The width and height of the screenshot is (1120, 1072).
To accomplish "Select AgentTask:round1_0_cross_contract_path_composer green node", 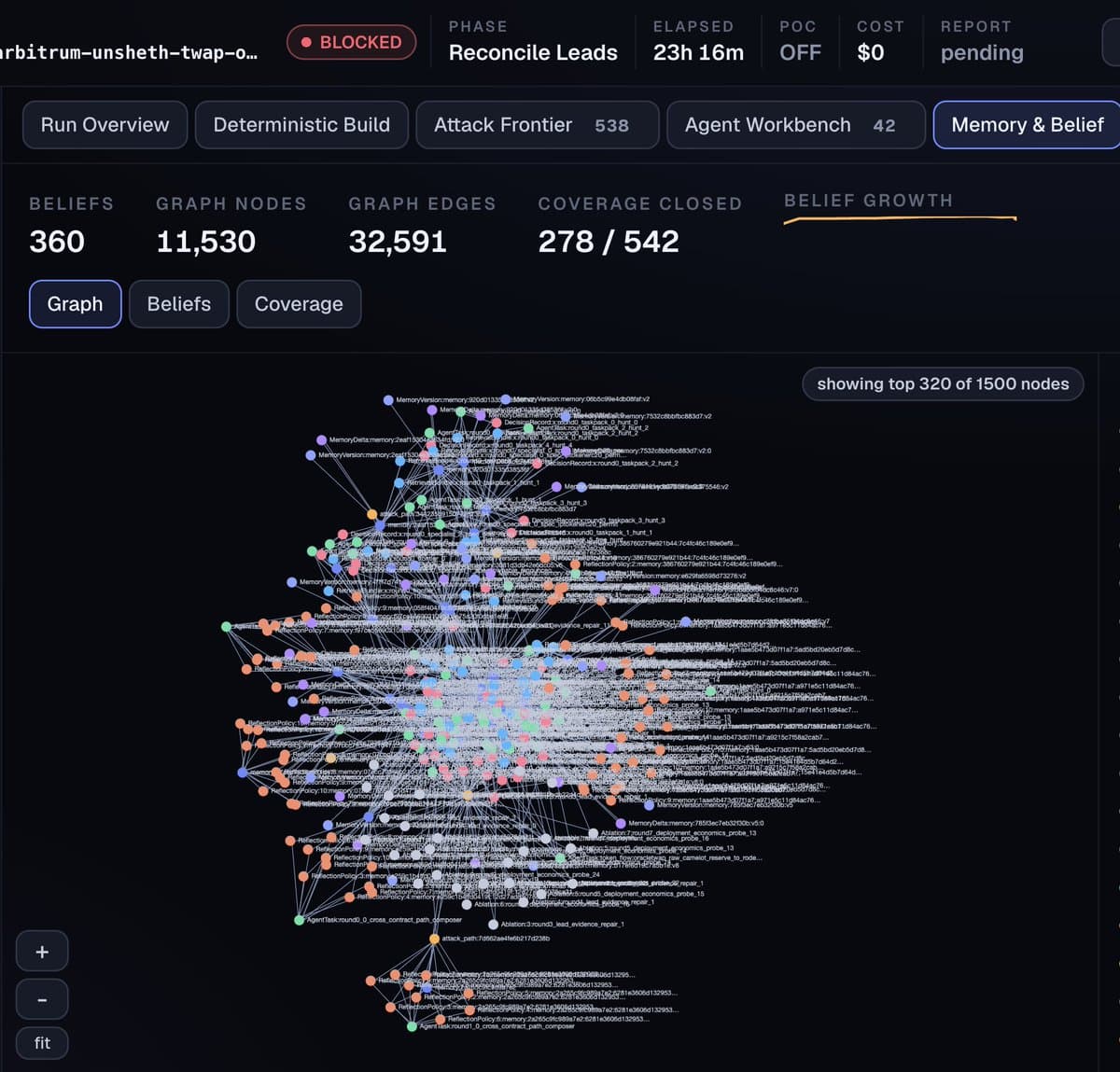I will pos(412,1026).
